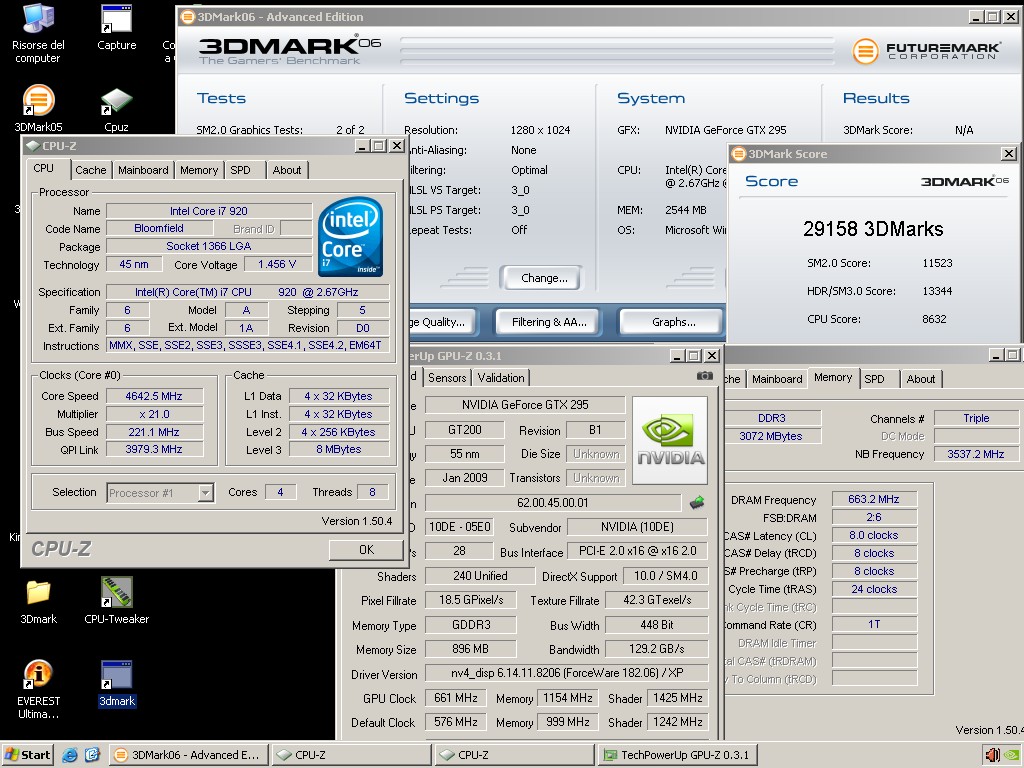Select the 3dmark desktop shortcut
Viewport: 1024px width, 768px height.
click(117, 684)
